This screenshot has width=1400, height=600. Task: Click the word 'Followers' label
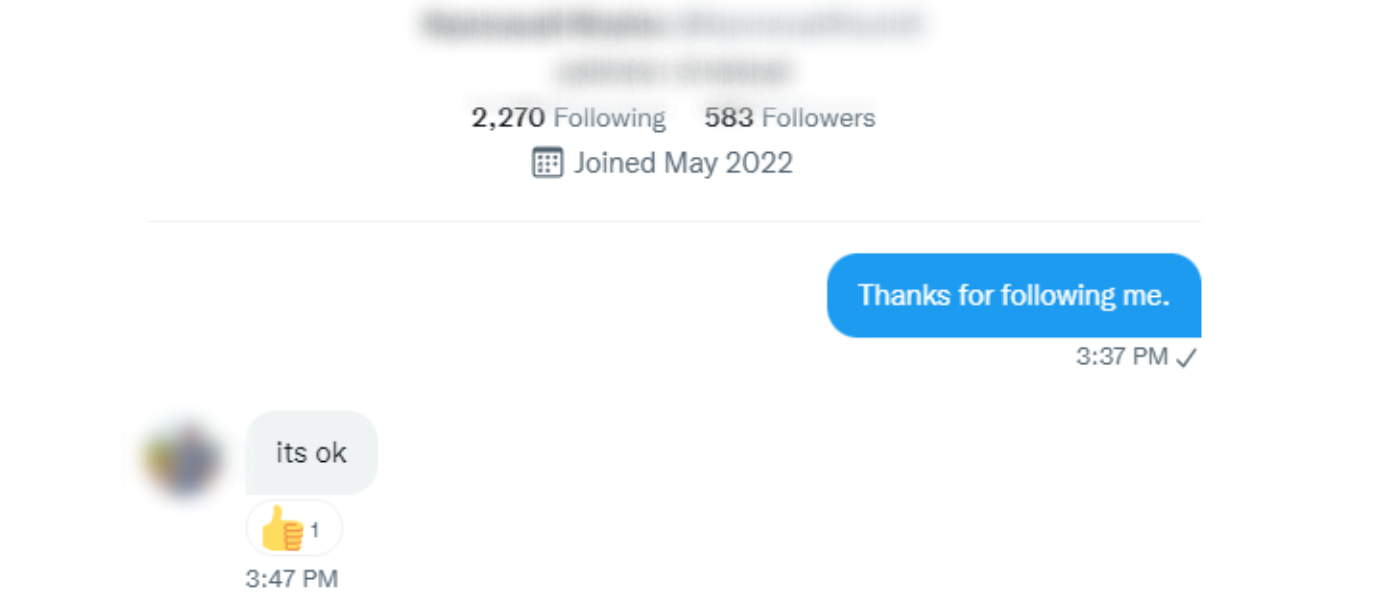pos(819,118)
